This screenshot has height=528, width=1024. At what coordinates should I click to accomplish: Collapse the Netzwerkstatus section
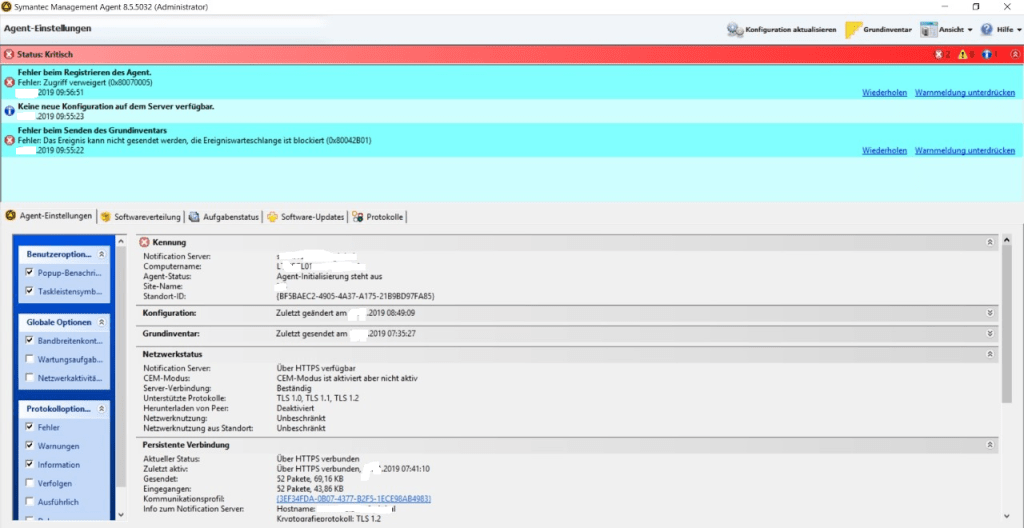[x=989, y=354]
